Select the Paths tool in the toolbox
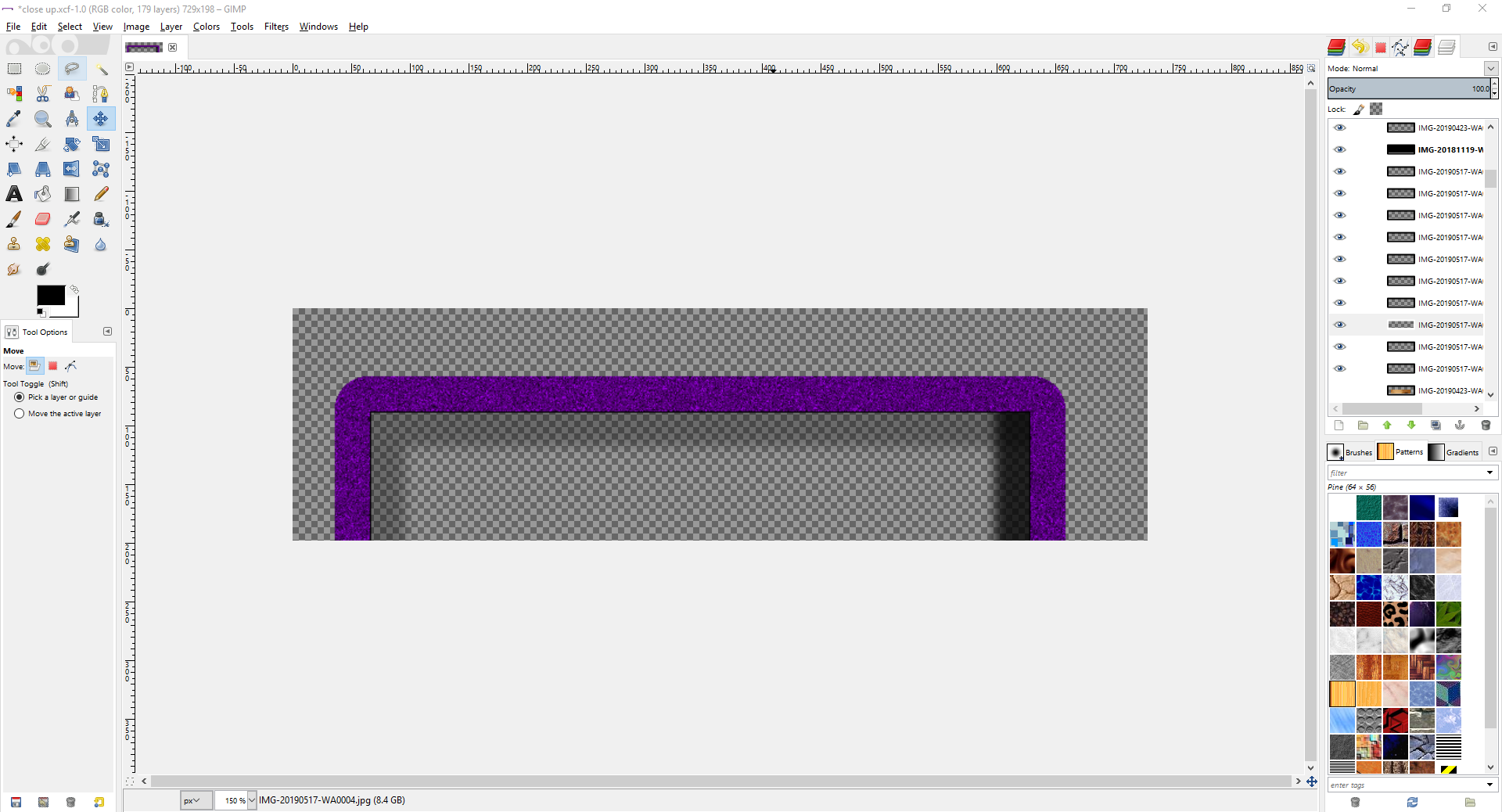The height and width of the screenshot is (812, 1502). 101,94
